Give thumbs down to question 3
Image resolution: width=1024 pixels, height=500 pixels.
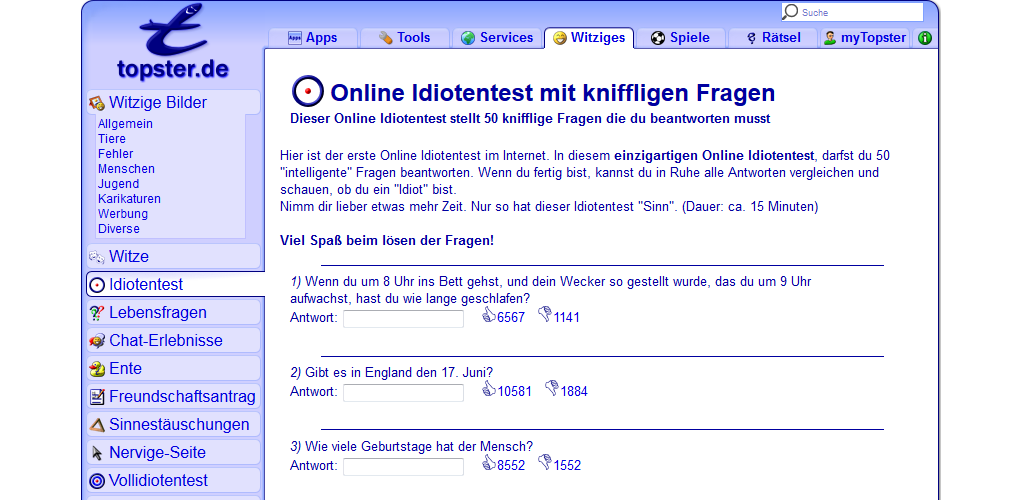(545, 463)
